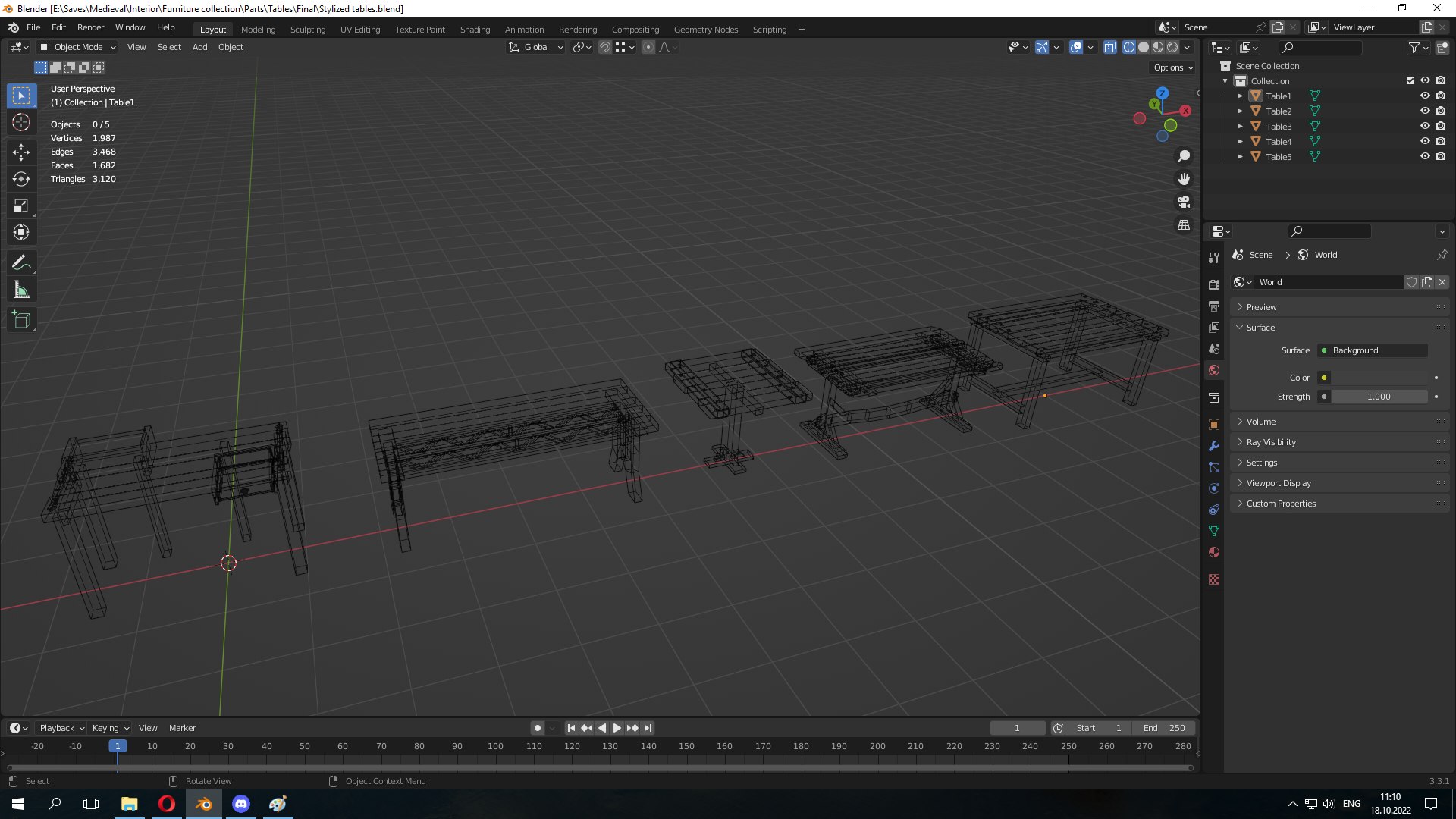1456x819 pixels.
Task: Hide Table3 in viewport with eye icon
Action: pos(1425,126)
